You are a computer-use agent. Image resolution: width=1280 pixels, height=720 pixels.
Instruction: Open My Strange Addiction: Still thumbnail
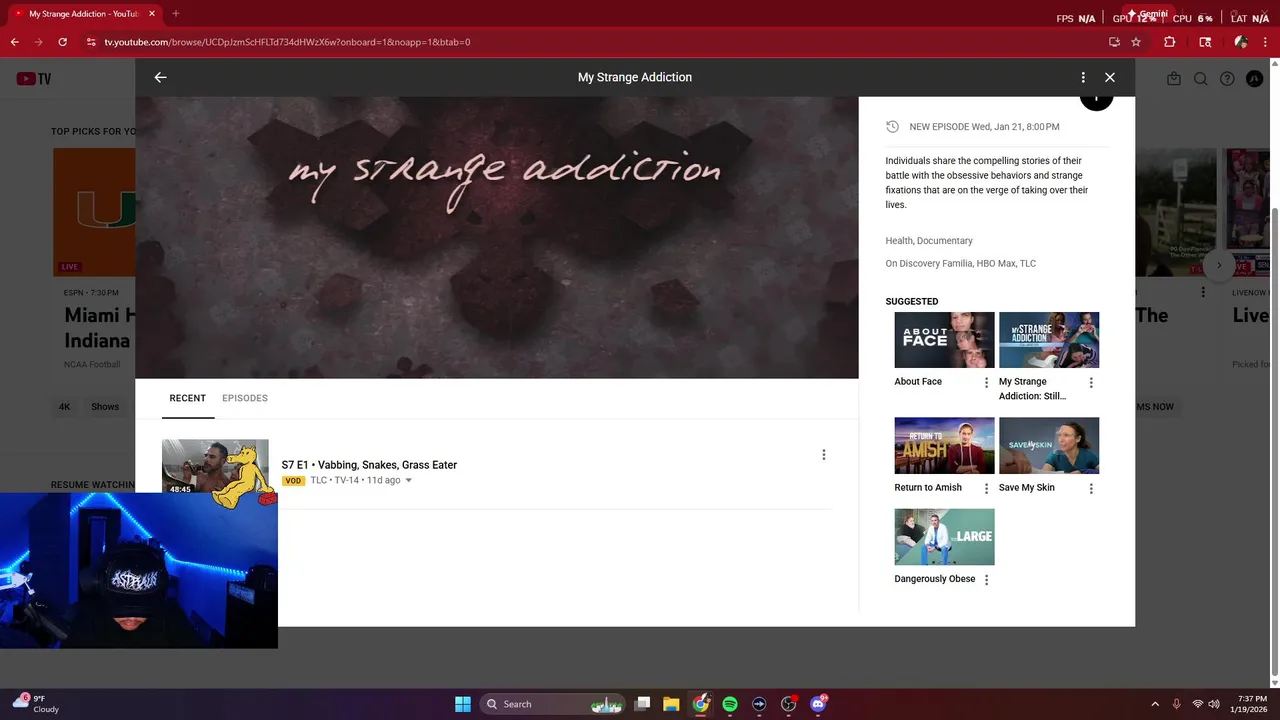pyautogui.click(x=1049, y=340)
